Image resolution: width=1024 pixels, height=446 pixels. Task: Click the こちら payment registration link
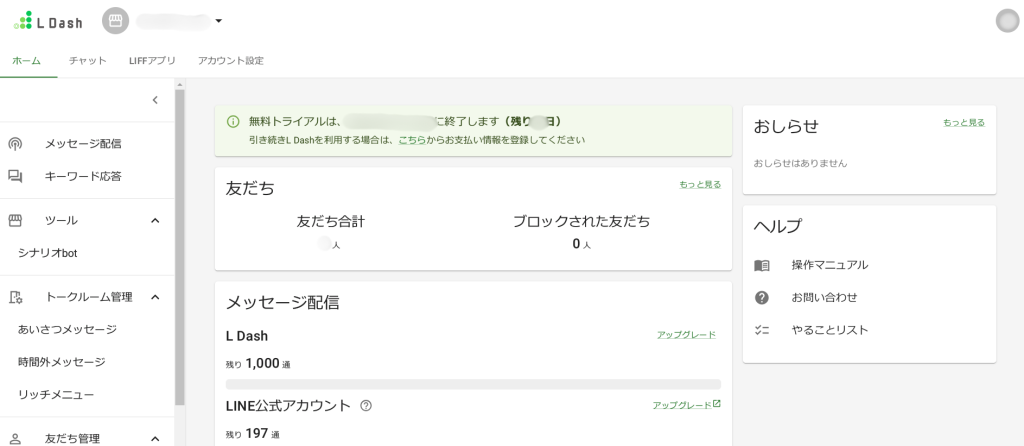[412, 140]
